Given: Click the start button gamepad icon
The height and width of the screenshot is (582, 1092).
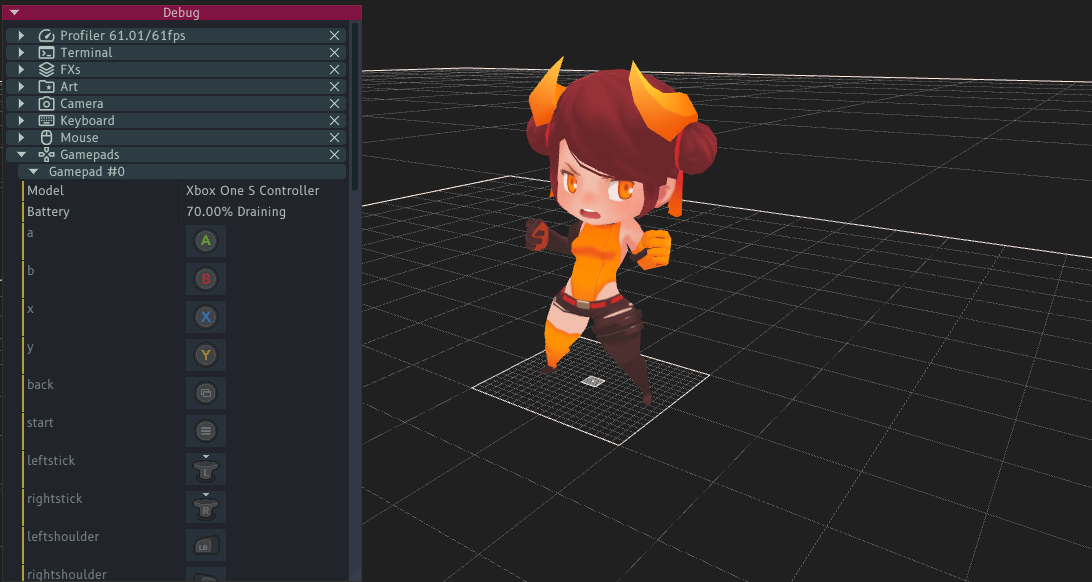Looking at the screenshot, I should 205,431.
